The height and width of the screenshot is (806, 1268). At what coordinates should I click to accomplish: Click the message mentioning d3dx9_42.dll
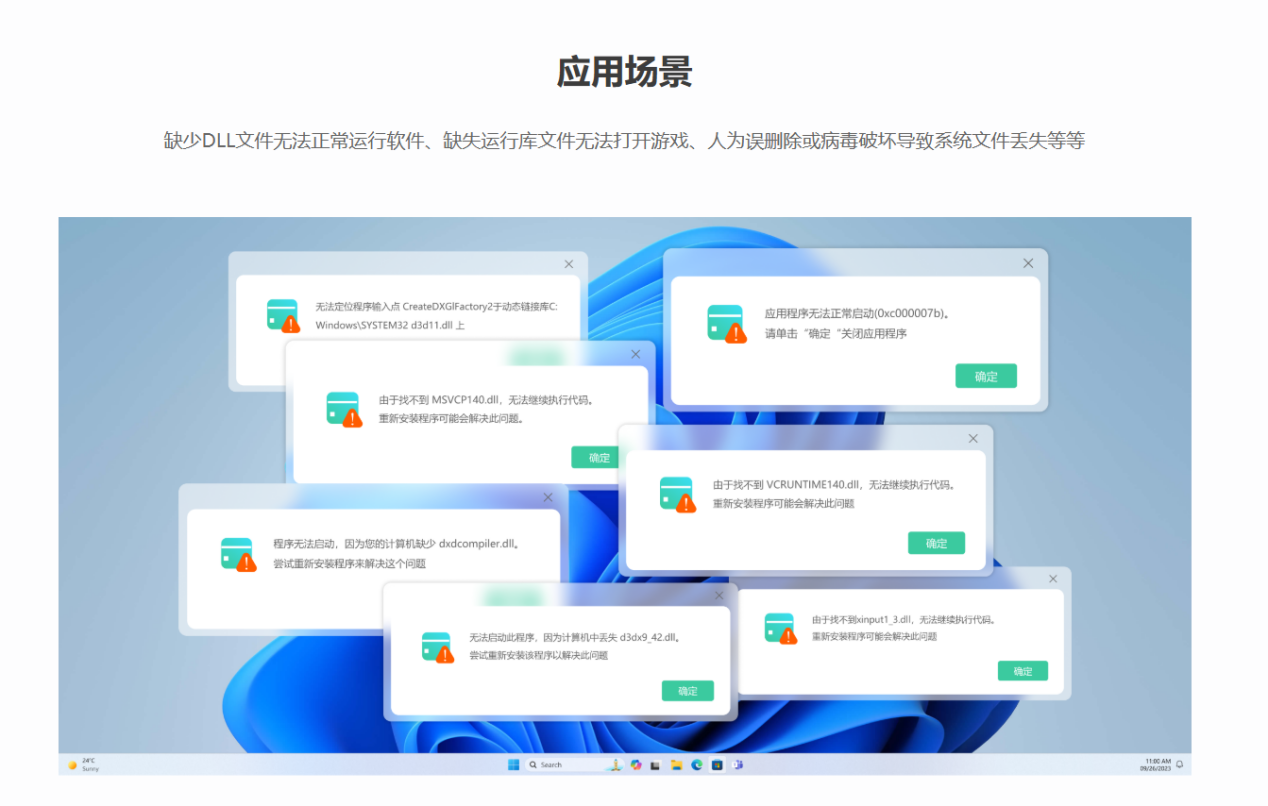pos(576,637)
